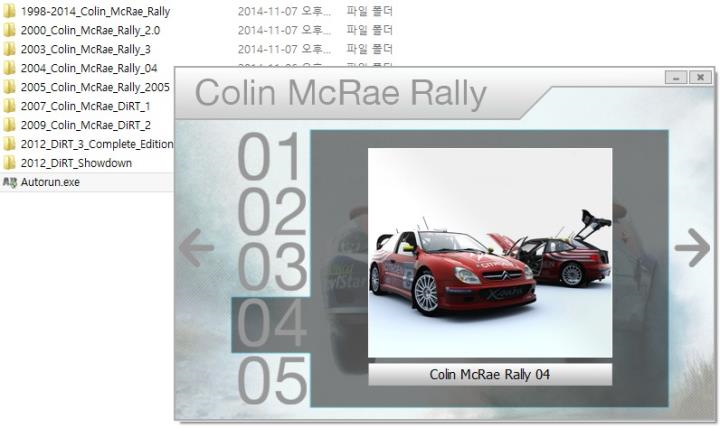Click the 2012_DiRT_Showdown folder name
This screenshot has height=432, width=720.
point(76,163)
